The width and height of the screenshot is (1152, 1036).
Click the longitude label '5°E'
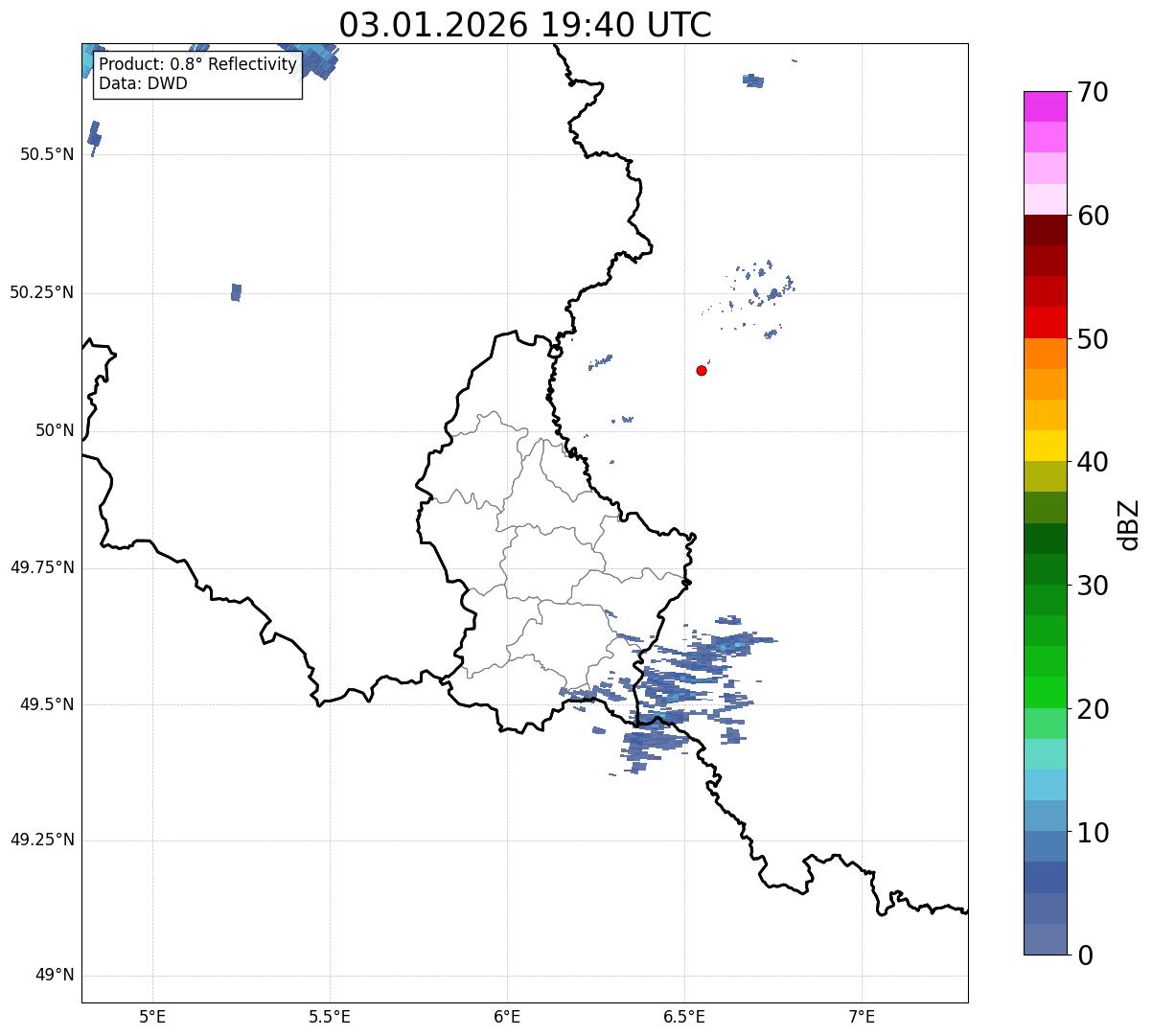click(153, 1016)
